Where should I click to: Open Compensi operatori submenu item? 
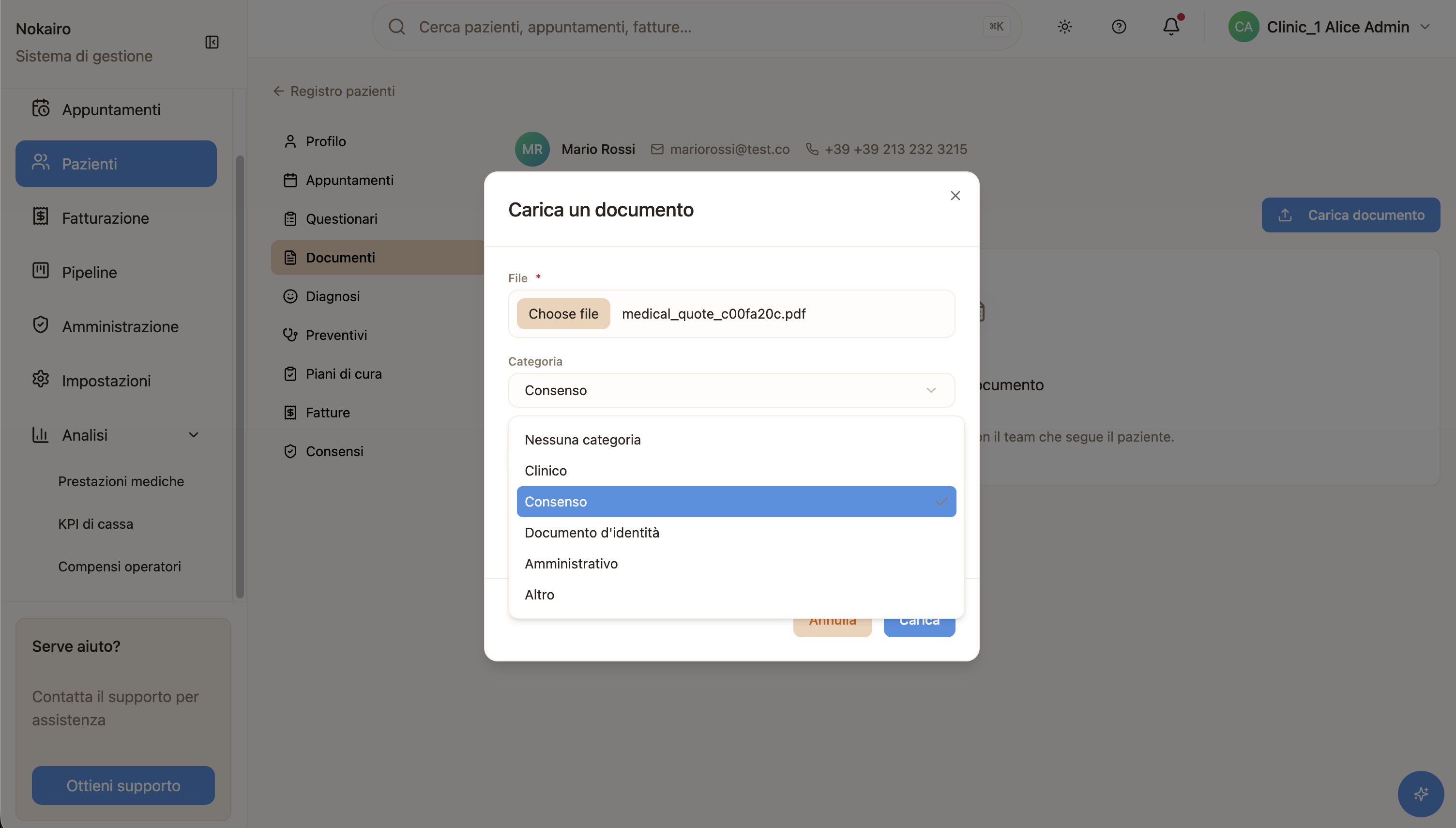coord(120,567)
